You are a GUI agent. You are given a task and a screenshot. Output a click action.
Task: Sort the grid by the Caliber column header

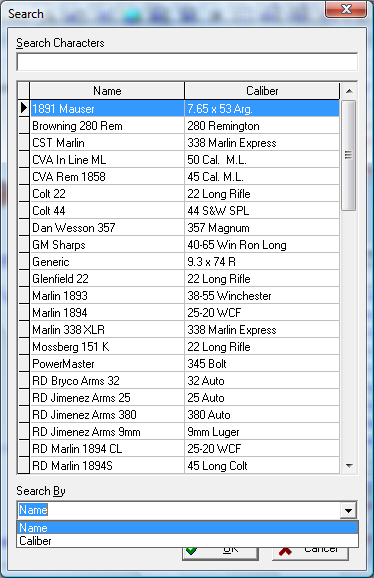point(262,91)
